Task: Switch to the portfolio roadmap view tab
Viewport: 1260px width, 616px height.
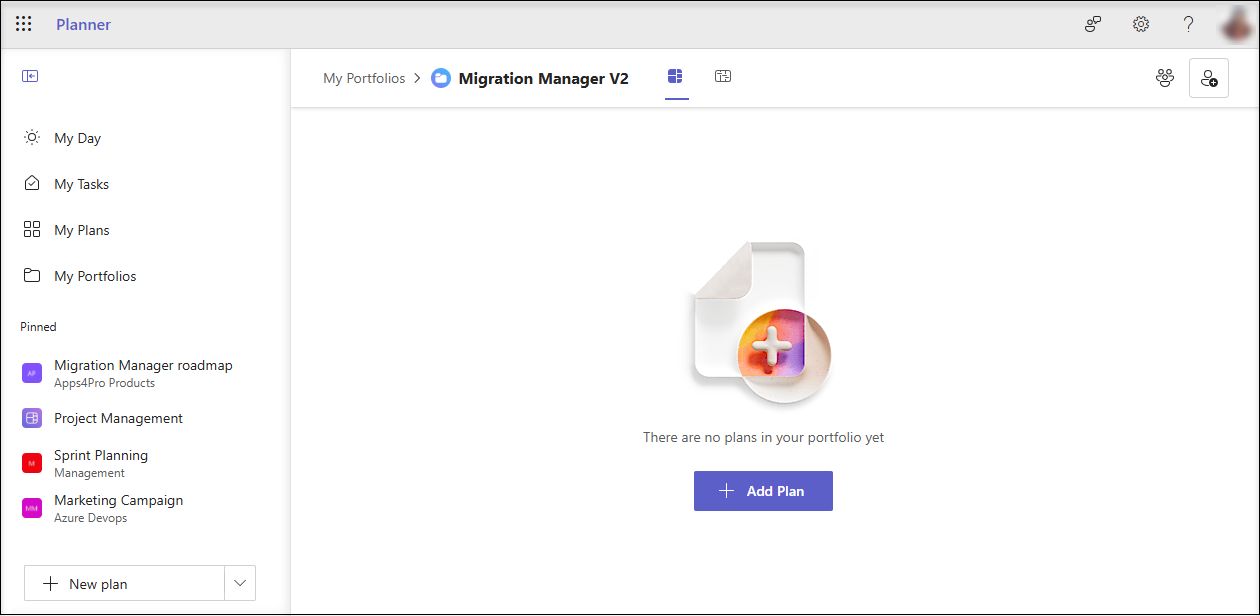Action: pyautogui.click(x=723, y=77)
